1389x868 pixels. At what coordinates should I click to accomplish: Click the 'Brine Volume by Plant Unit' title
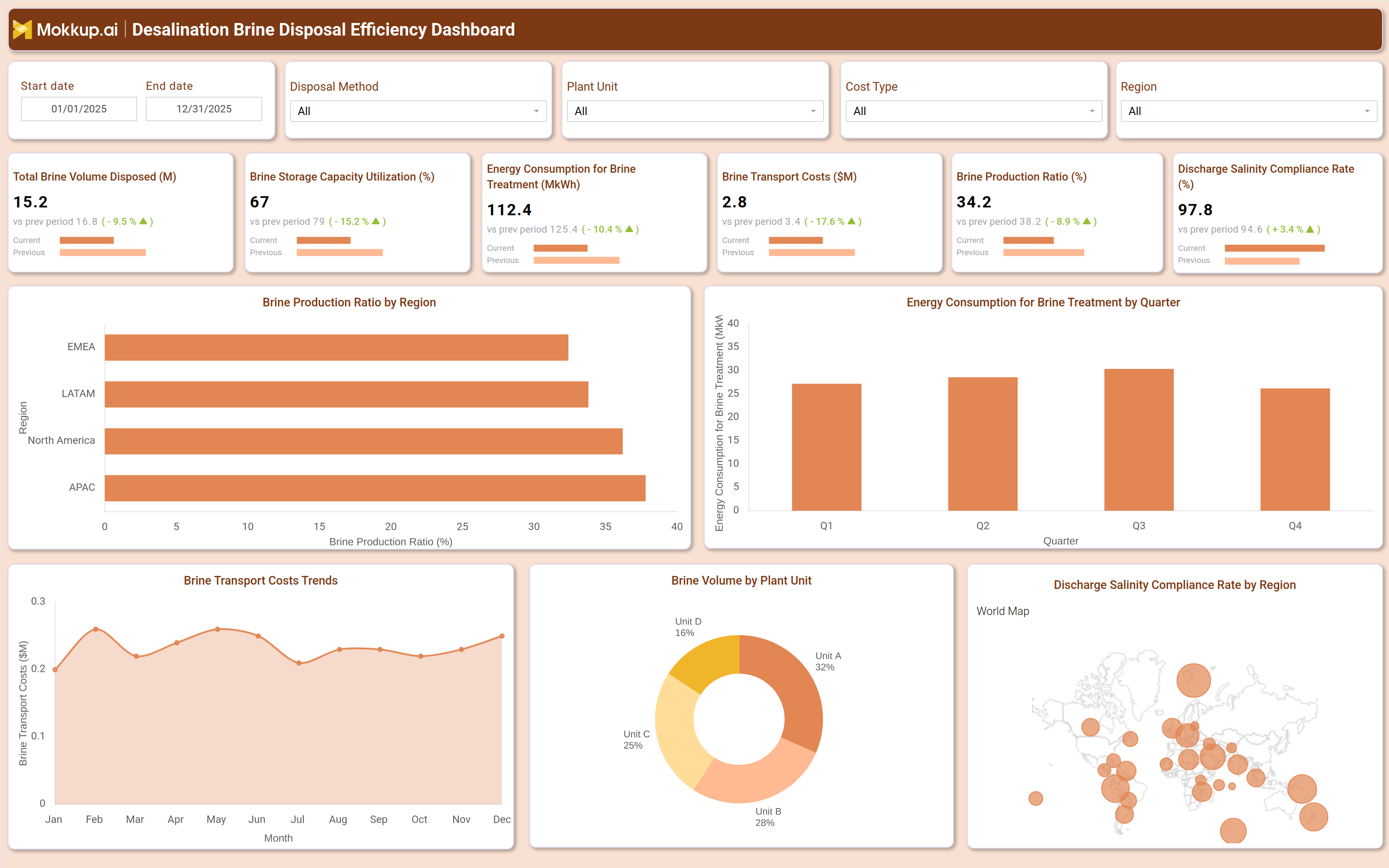coord(741,580)
